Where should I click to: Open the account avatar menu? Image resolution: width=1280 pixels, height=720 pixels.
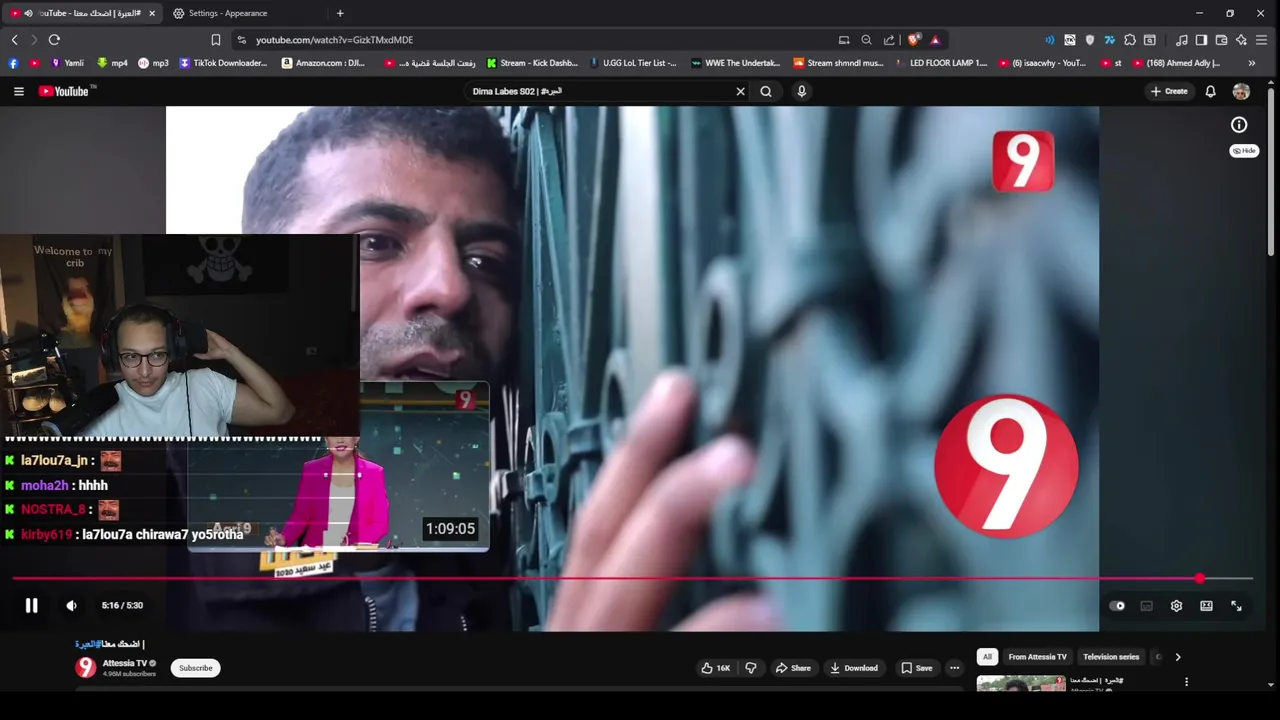1241,91
